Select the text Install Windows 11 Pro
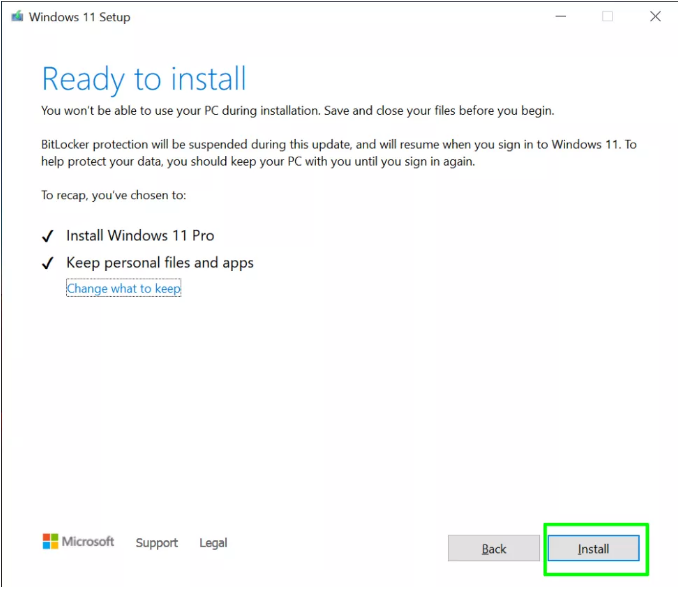The height and width of the screenshot is (590, 681). [x=141, y=236]
